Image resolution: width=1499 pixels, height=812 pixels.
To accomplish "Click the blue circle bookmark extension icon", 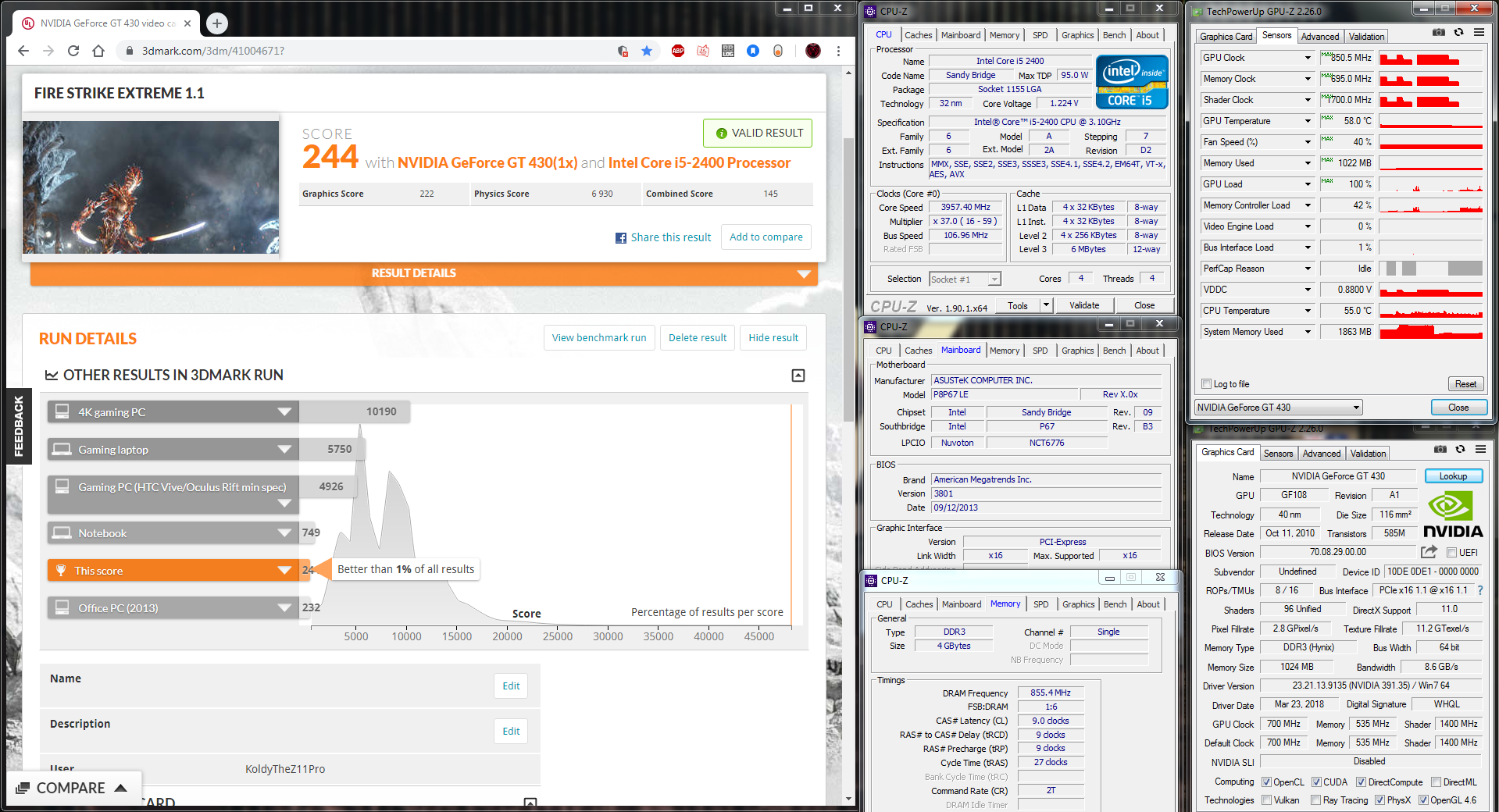I will [x=753, y=51].
